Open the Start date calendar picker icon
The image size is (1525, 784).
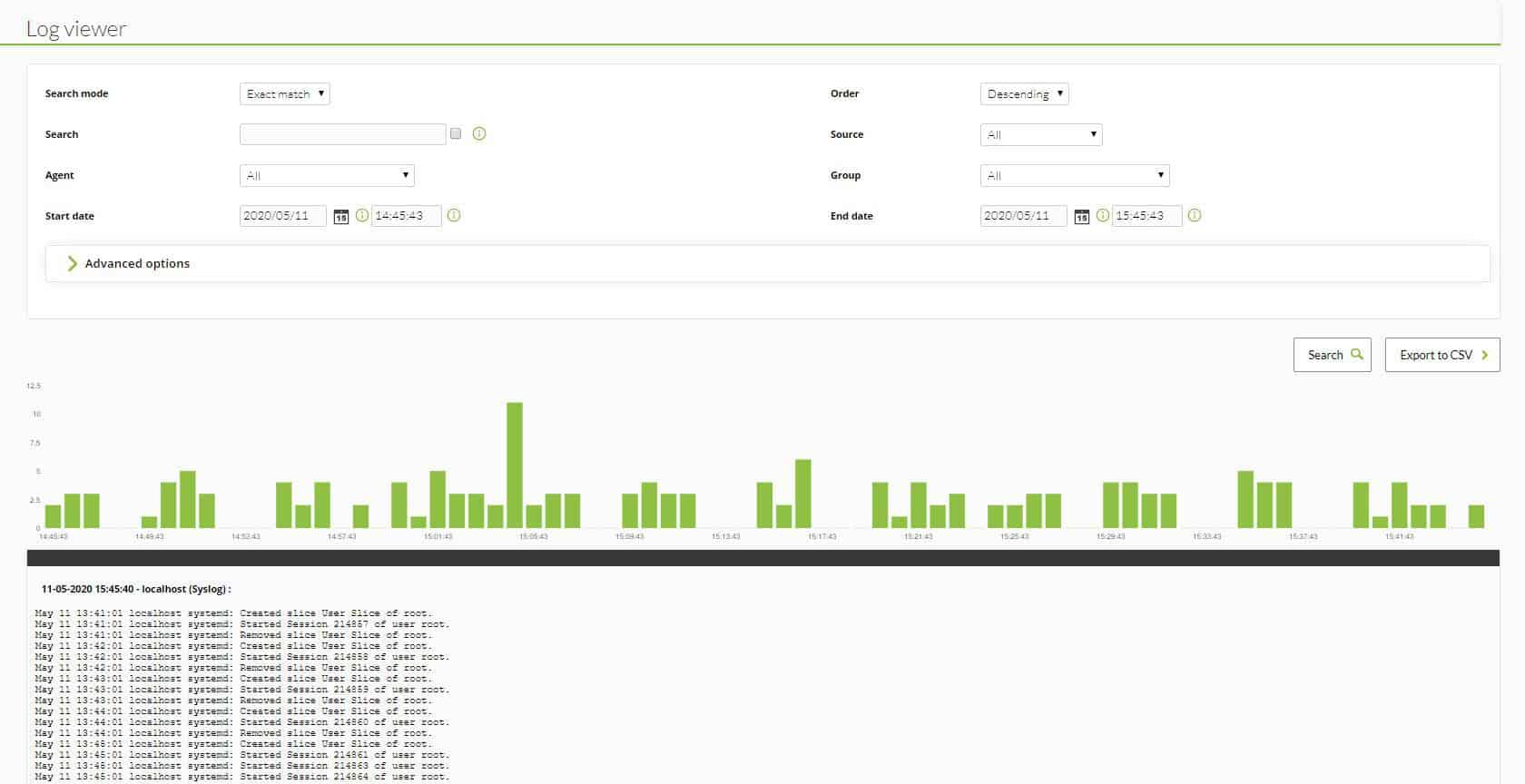tap(340, 217)
